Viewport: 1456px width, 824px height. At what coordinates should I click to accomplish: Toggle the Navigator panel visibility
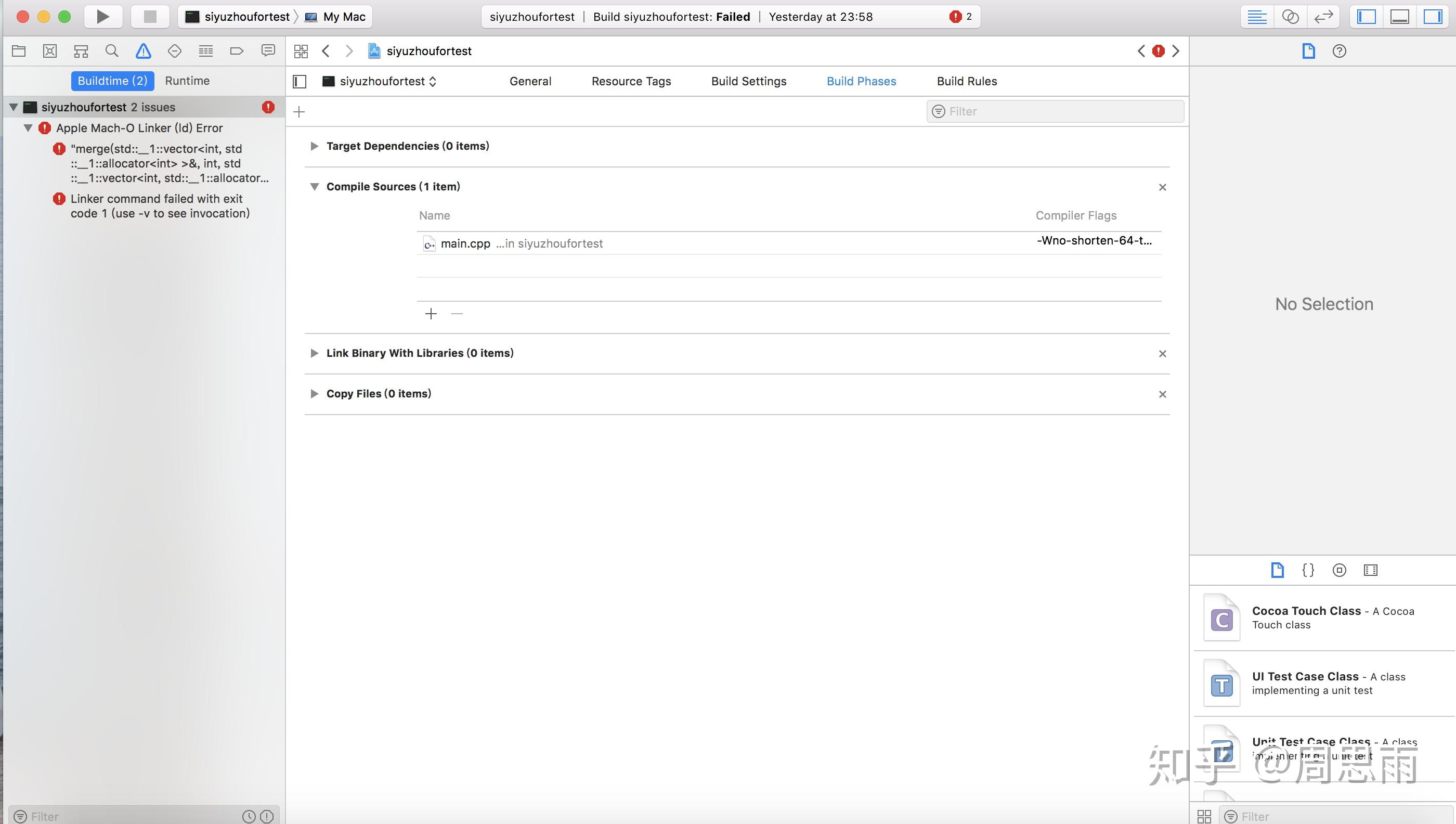1366,17
